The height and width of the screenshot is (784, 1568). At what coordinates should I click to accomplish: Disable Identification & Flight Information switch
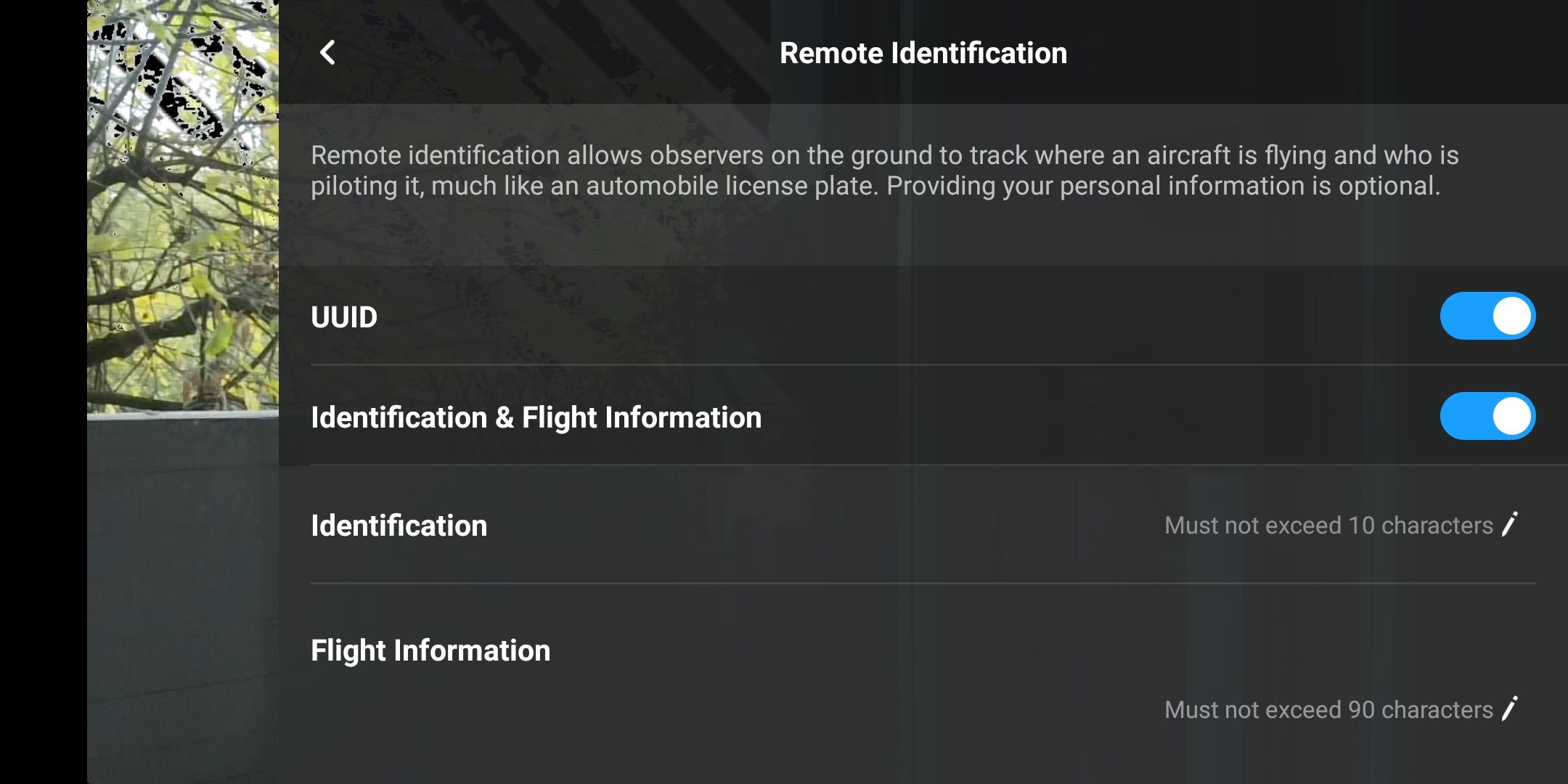(x=1487, y=417)
